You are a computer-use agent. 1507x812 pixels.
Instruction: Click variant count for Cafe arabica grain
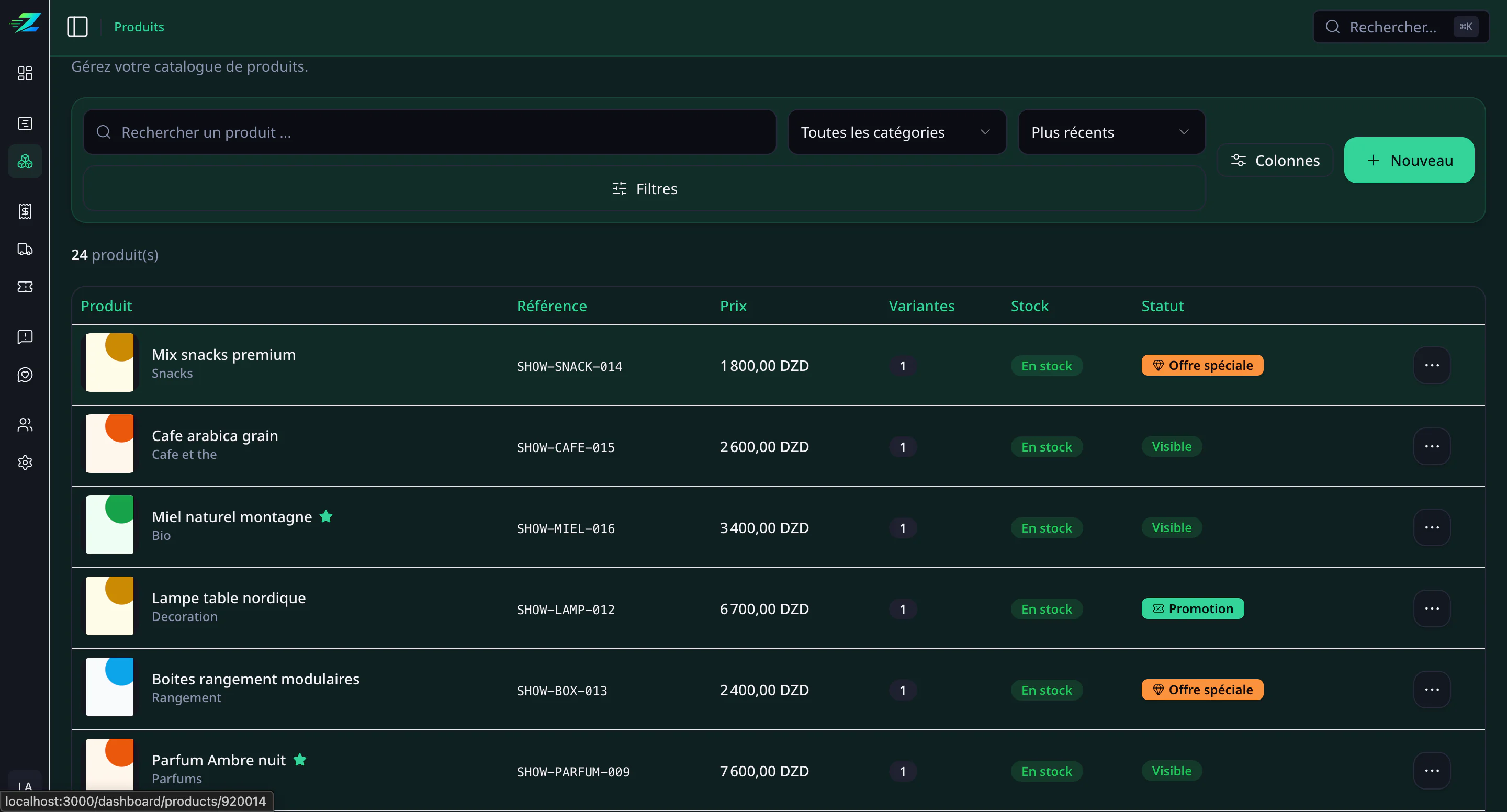[903, 447]
